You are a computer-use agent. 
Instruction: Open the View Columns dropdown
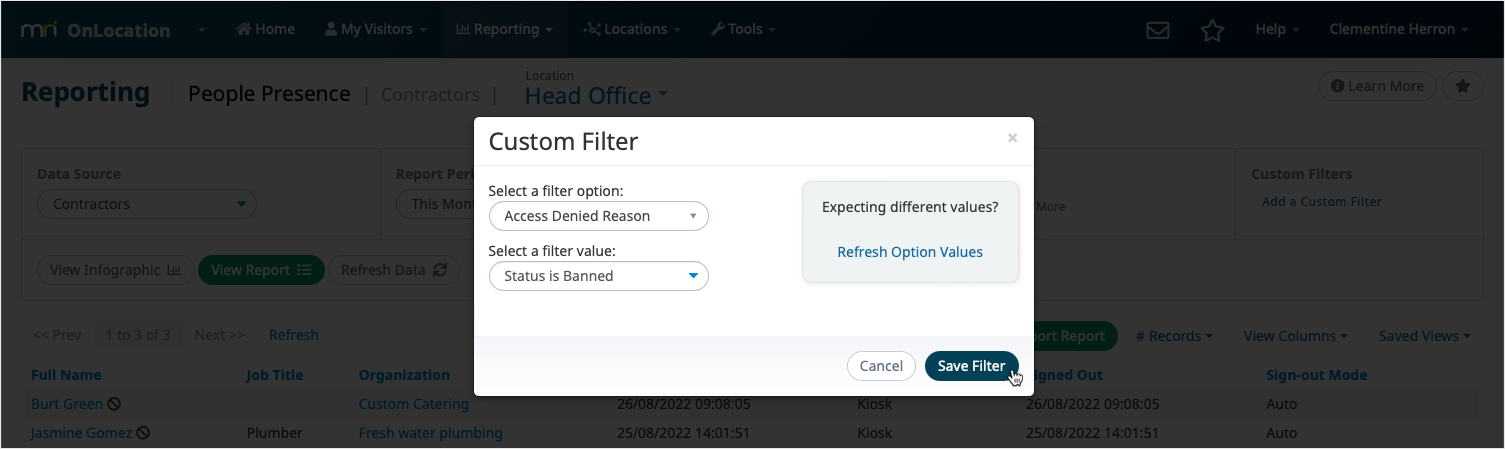click(x=1295, y=336)
